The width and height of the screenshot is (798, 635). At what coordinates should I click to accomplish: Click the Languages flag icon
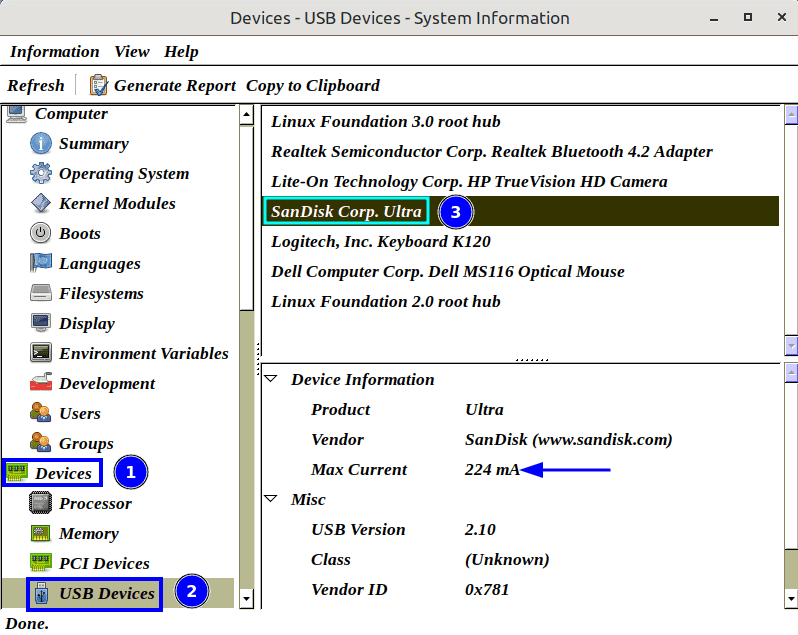click(x=40, y=264)
